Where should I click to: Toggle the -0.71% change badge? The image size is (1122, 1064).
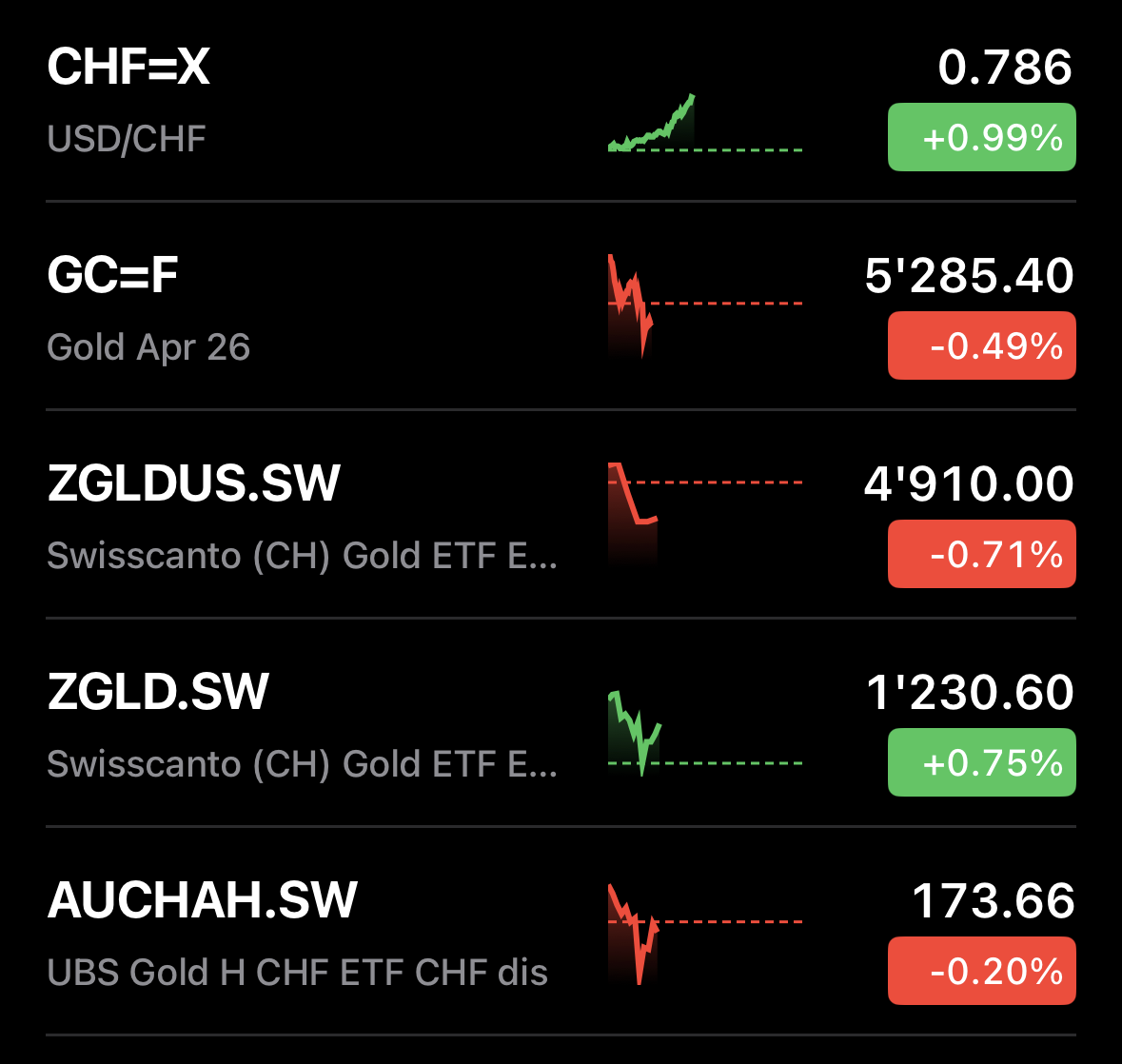click(x=981, y=554)
